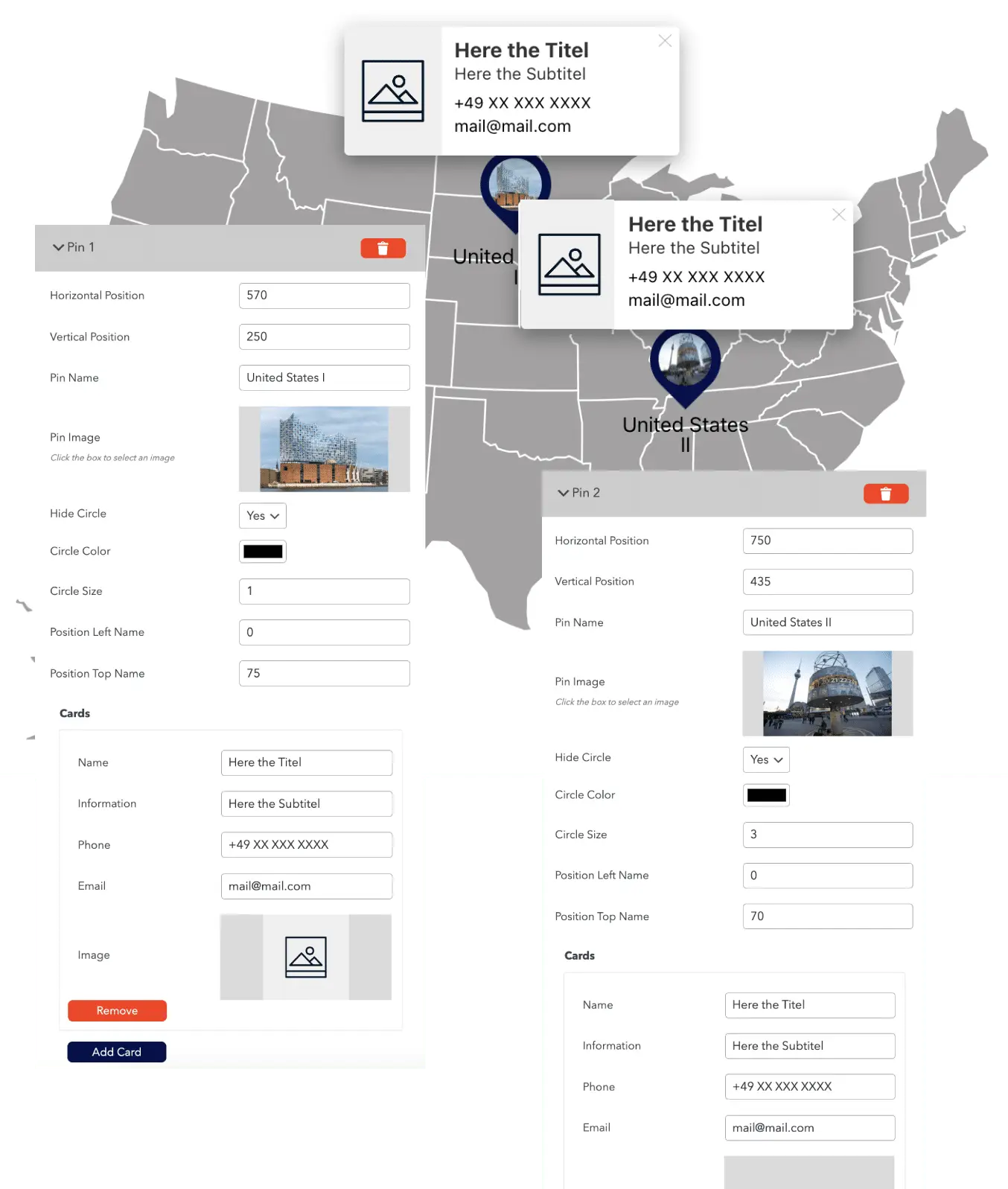
Task: Edit the Pin Name field United States I
Action: [x=325, y=377]
